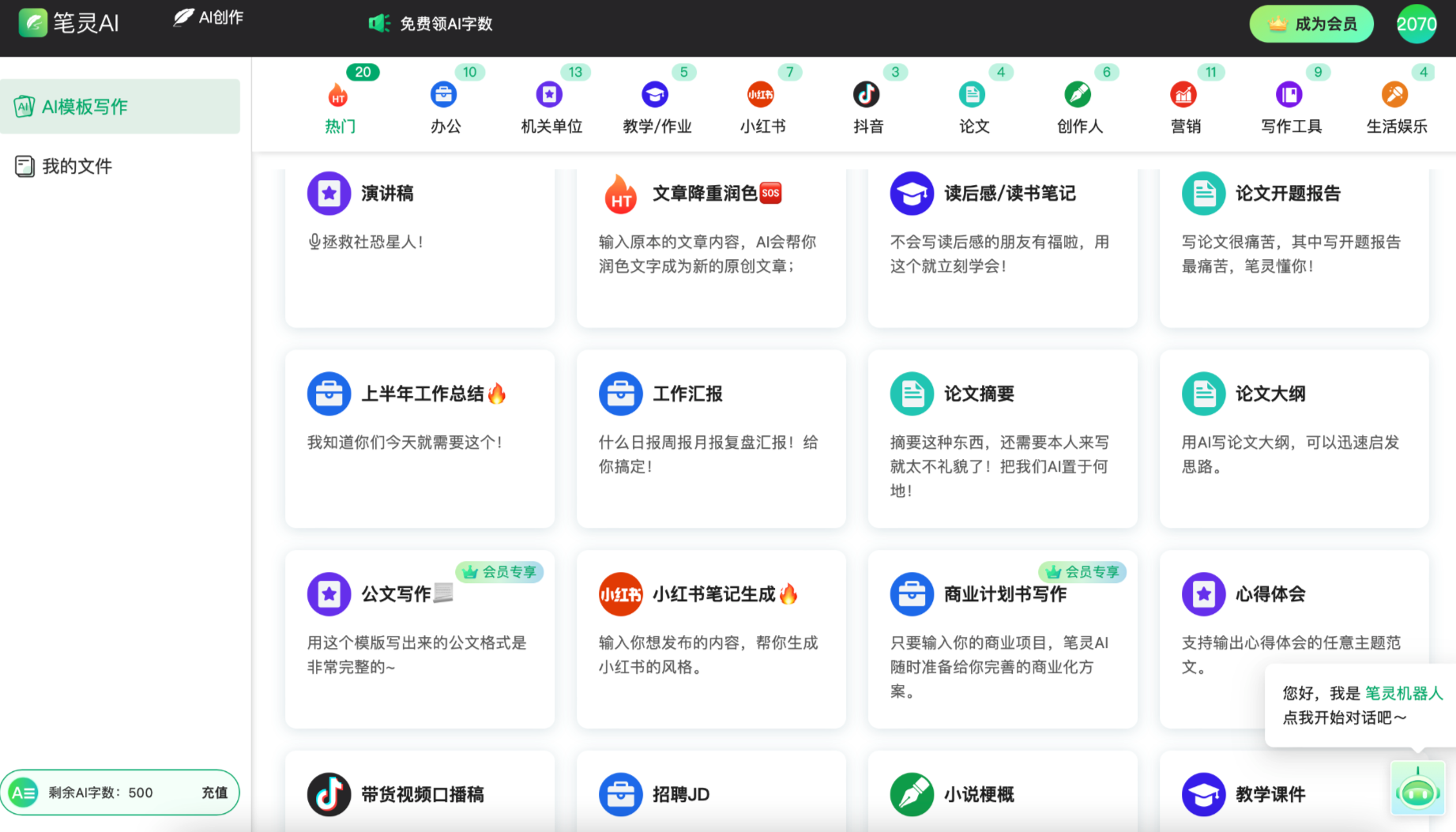
Task: Click the 带货视频口播稿 TikTok icon
Action: coord(329,794)
